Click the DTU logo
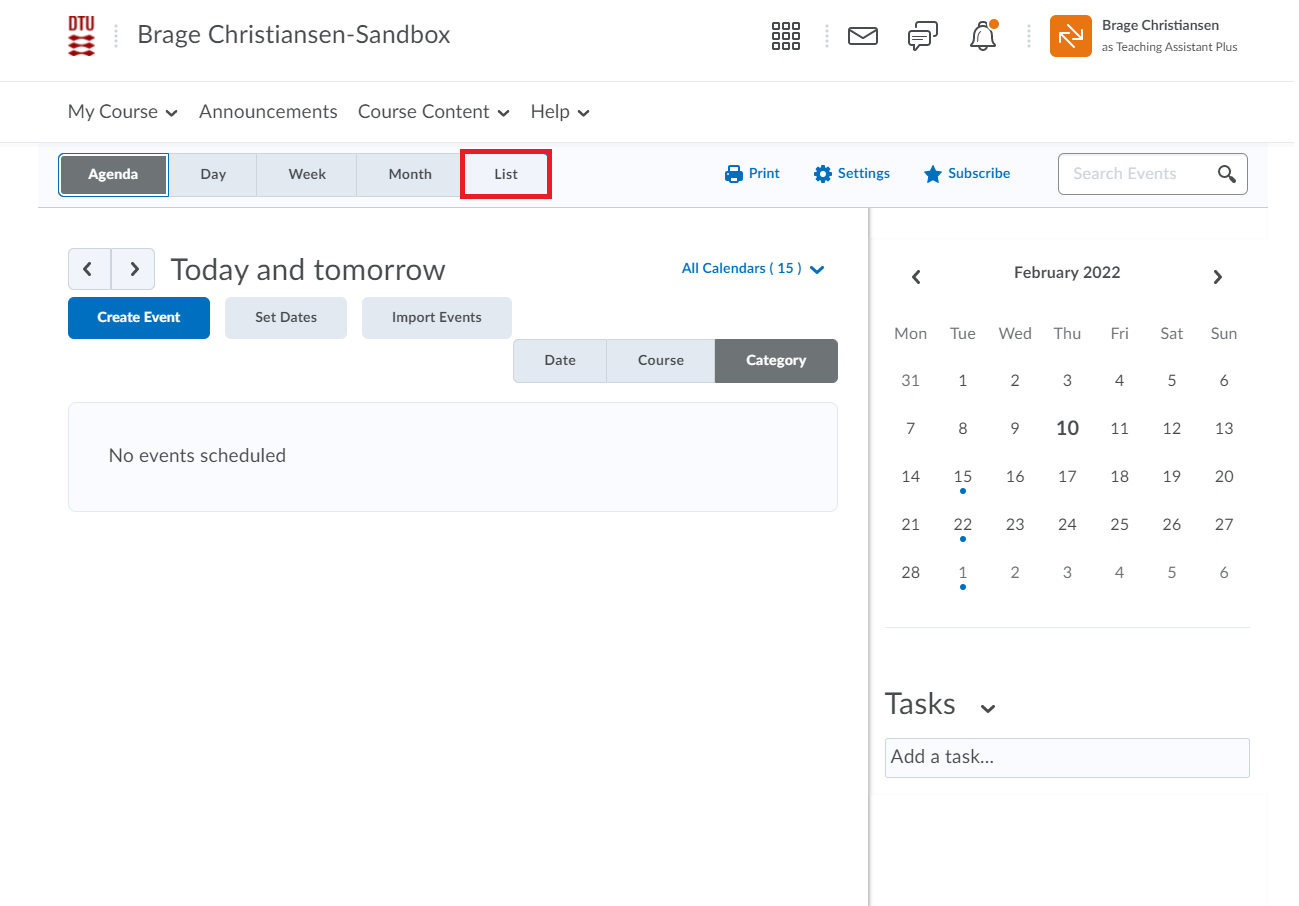Image resolution: width=1299 pixels, height=906 pixels. click(x=82, y=36)
